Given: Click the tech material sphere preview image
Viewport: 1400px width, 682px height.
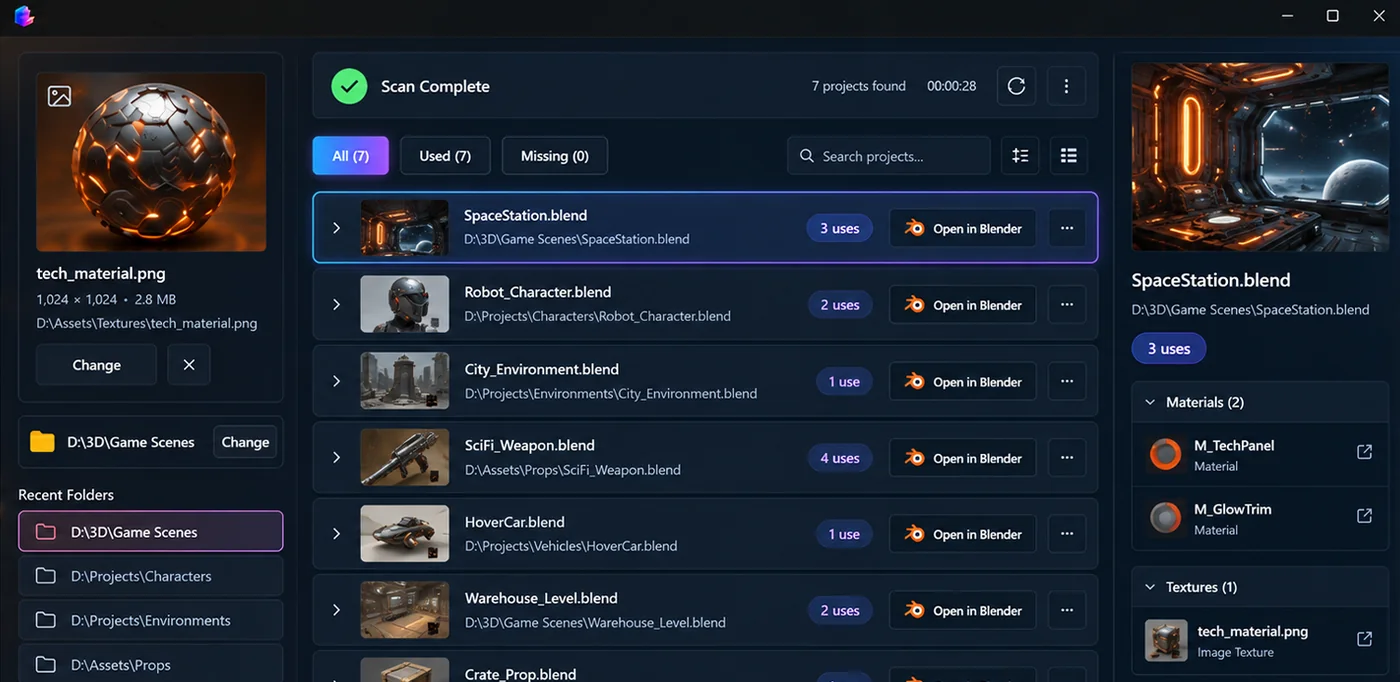Looking at the screenshot, I should [151, 162].
